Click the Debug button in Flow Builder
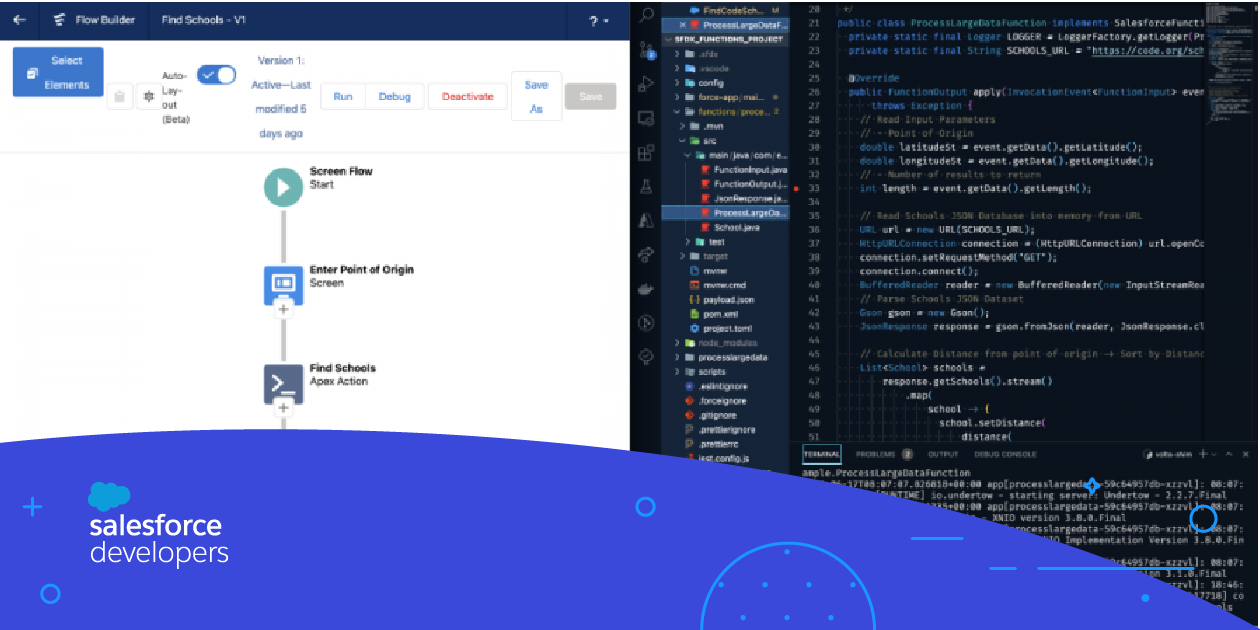 [x=394, y=97]
